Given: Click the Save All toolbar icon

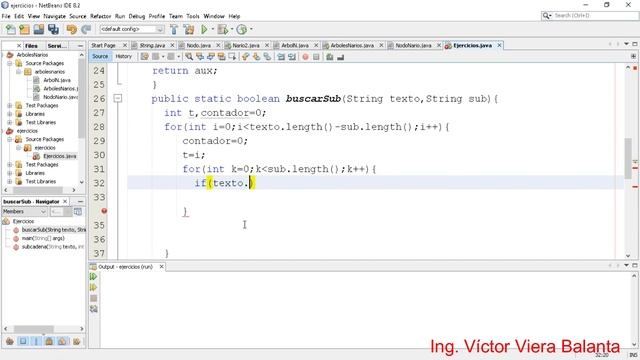Looking at the screenshot, I should click(53, 29).
